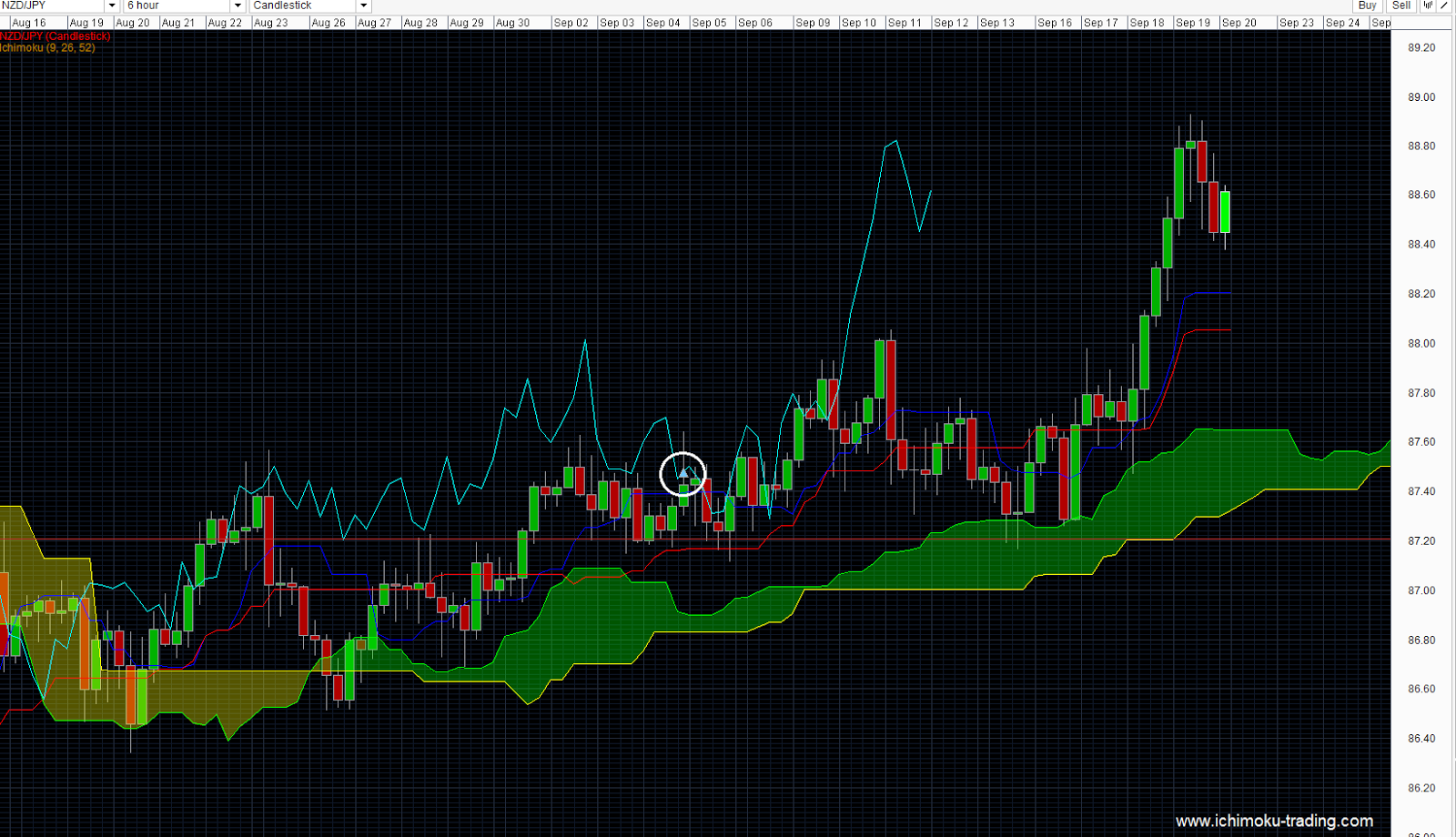Select the line drawing tool icon
Viewport: 1456px width, 837px height.
(x=1444, y=5)
